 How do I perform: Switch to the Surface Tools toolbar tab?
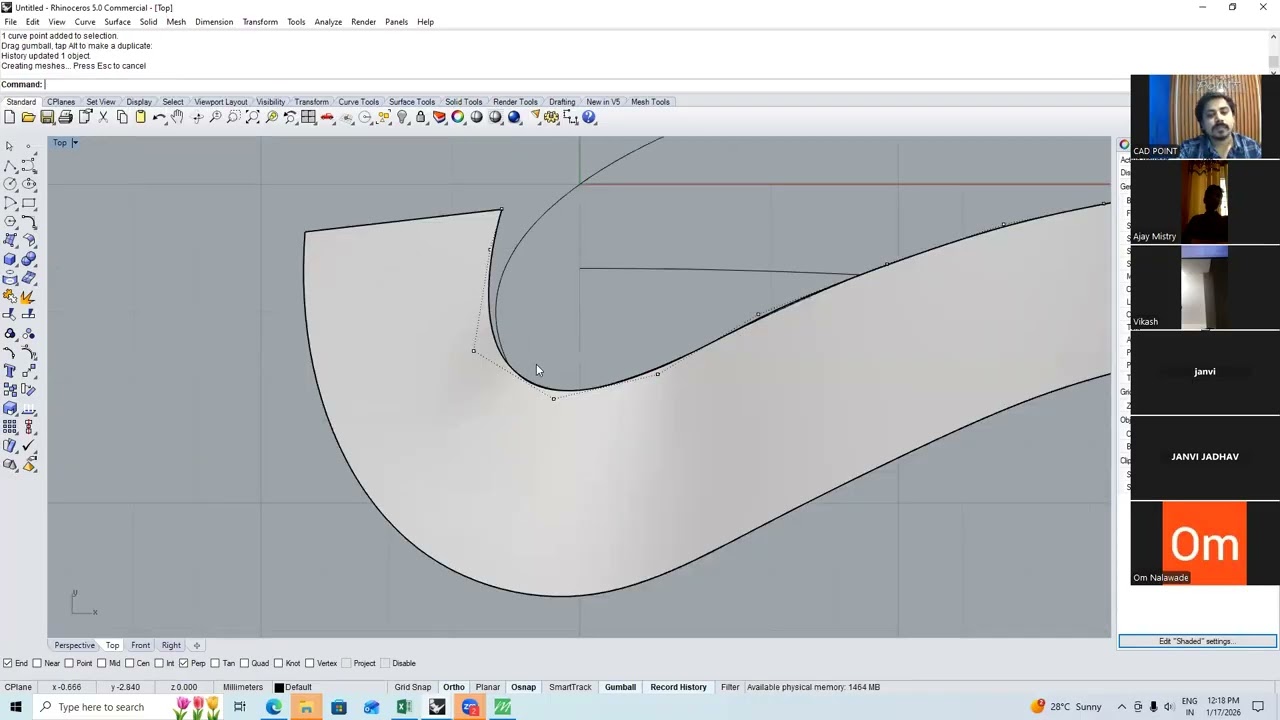tap(412, 102)
